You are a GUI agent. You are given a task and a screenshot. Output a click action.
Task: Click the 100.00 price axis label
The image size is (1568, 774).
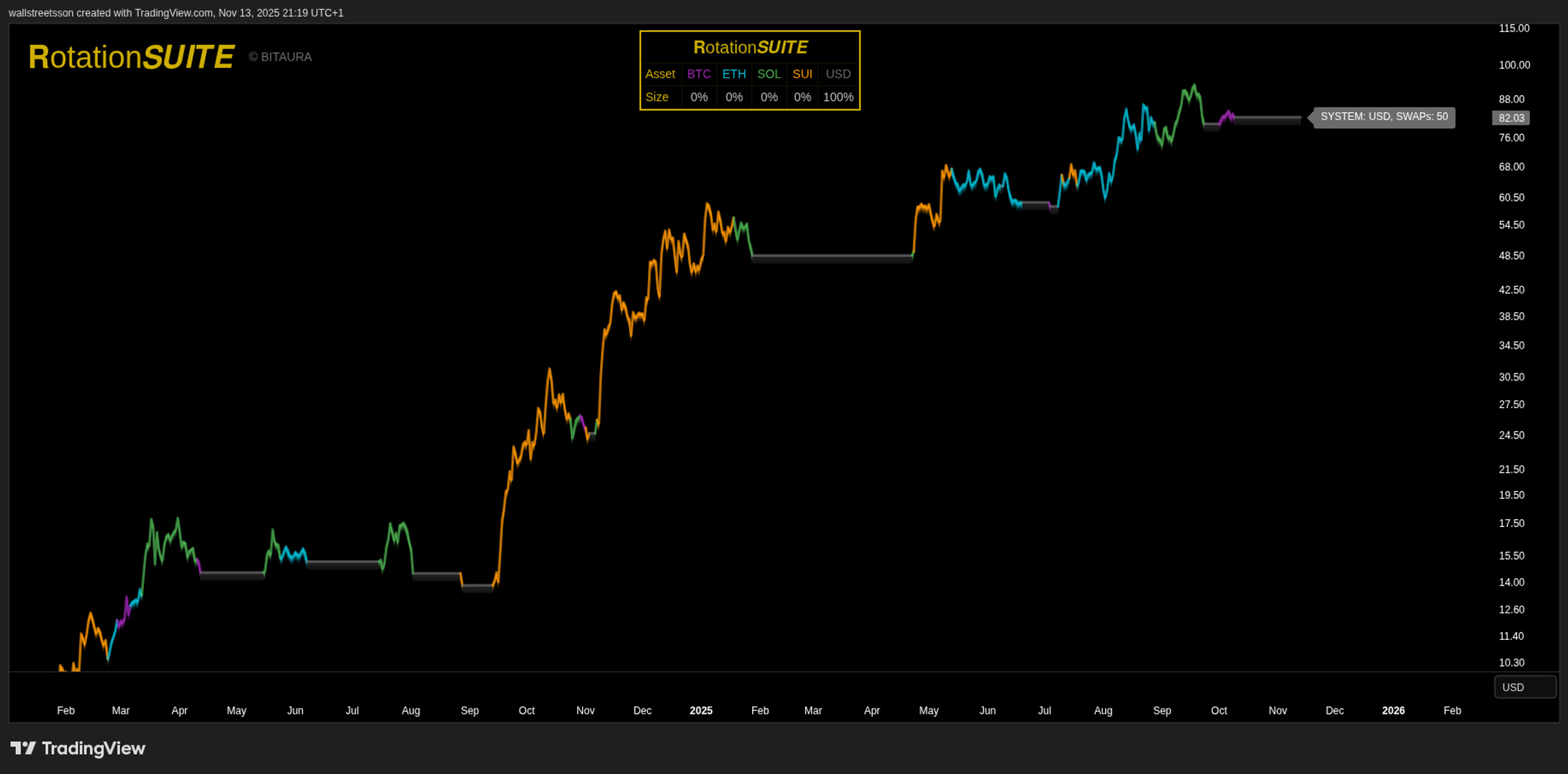1514,65
